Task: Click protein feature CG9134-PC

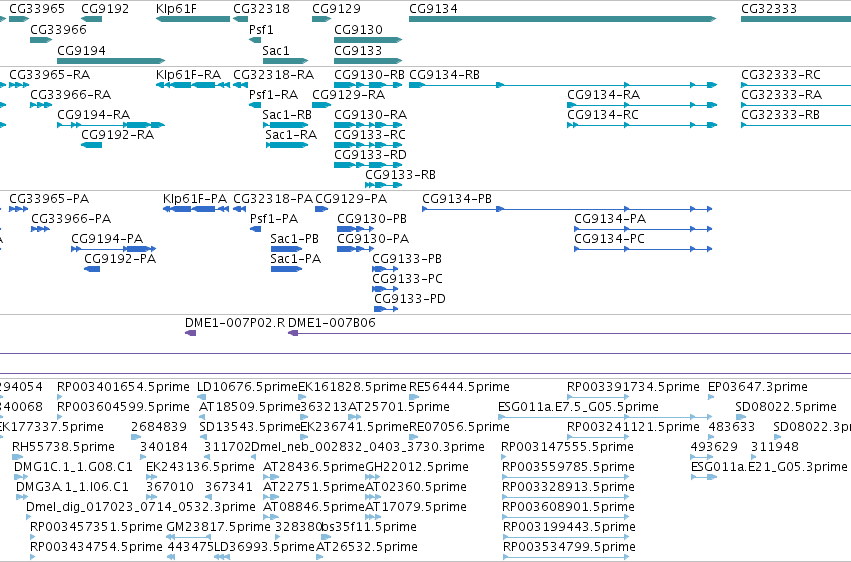Action: 643,249
